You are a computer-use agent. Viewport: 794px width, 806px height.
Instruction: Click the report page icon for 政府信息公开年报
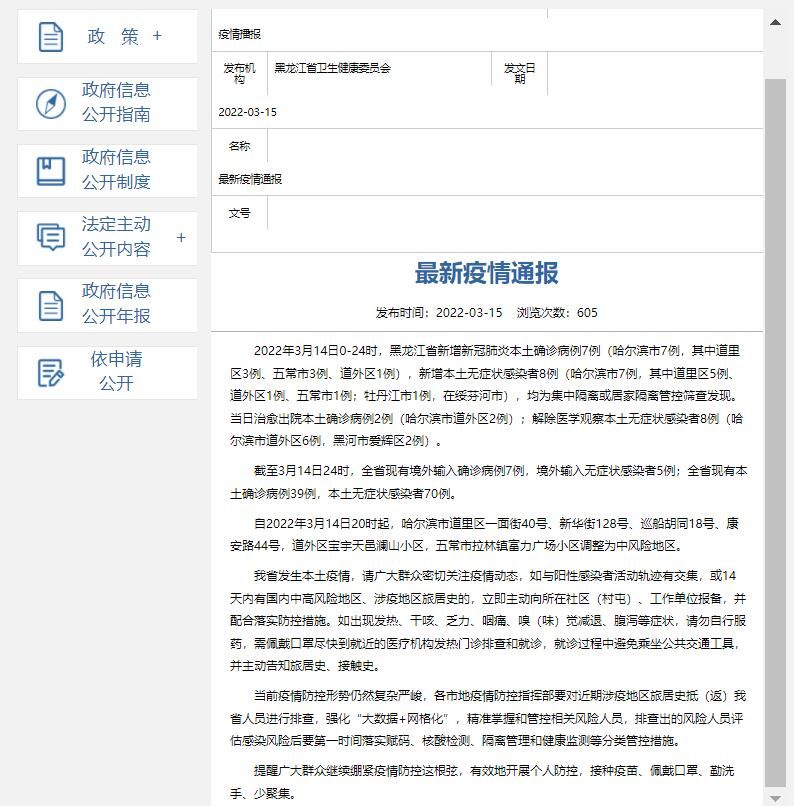click(51, 305)
